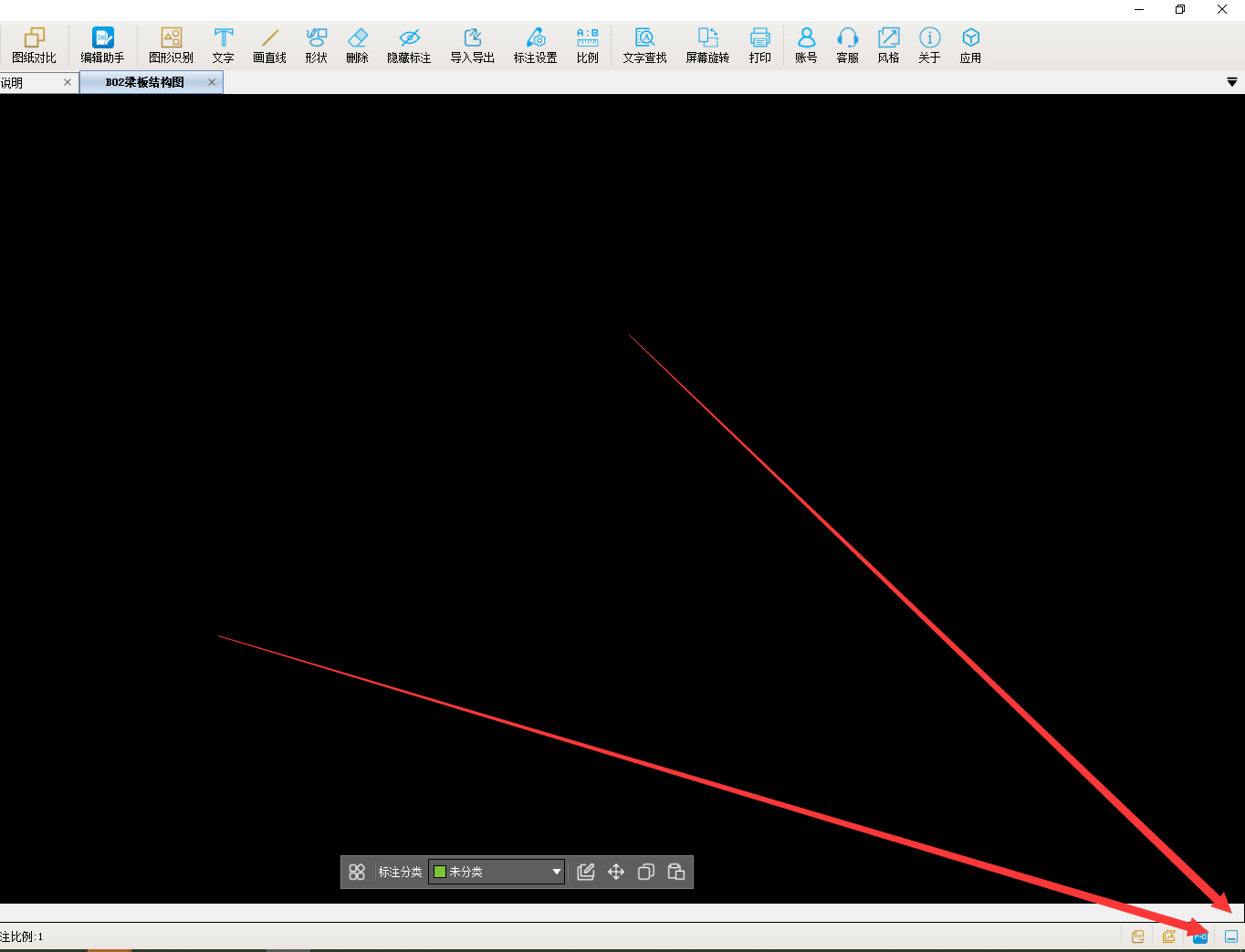This screenshot has height=952, width=1245.
Task: Open the 导入导出 import/export menu
Action: click(472, 45)
